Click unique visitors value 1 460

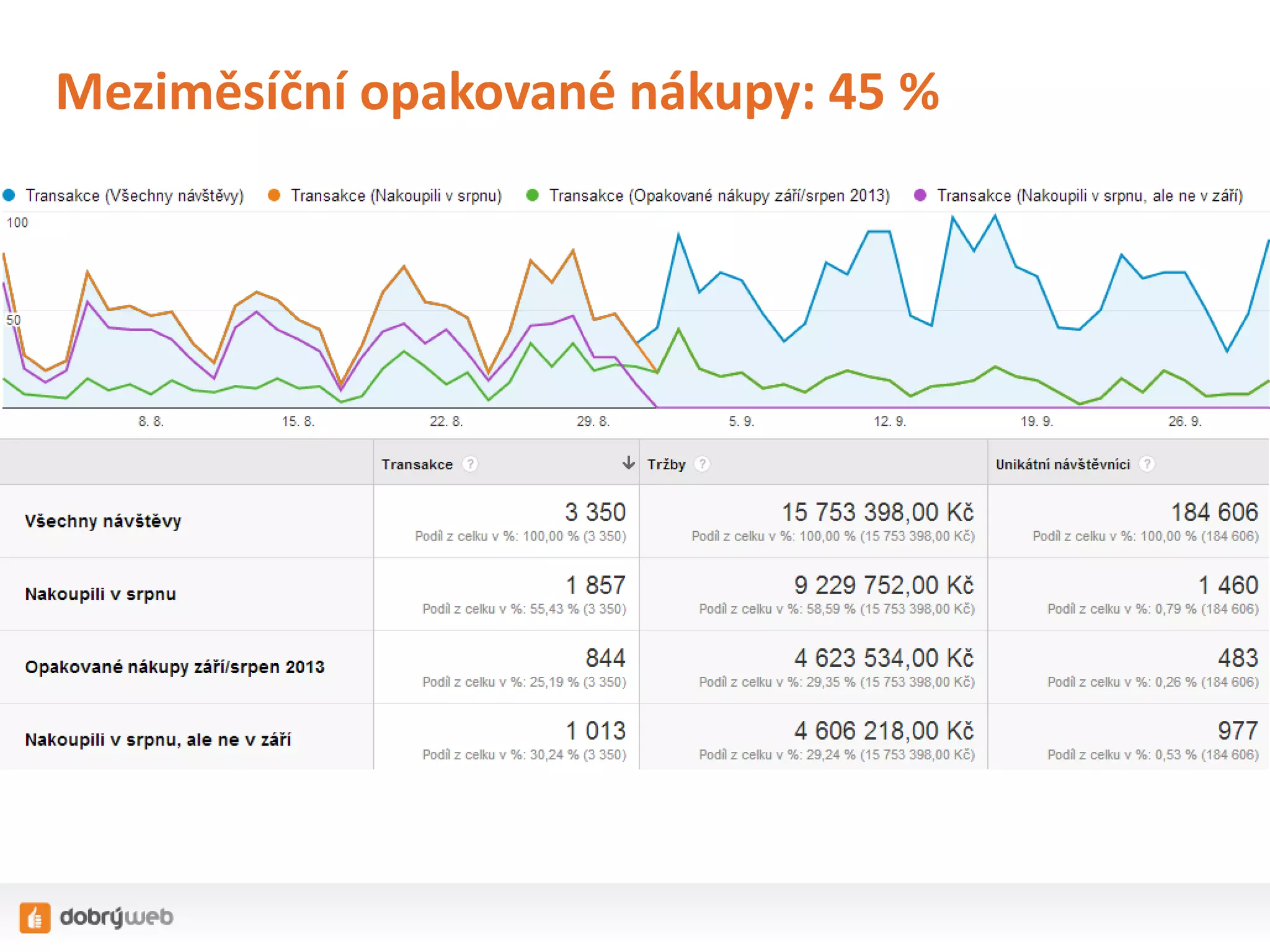click(x=1228, y=585)
